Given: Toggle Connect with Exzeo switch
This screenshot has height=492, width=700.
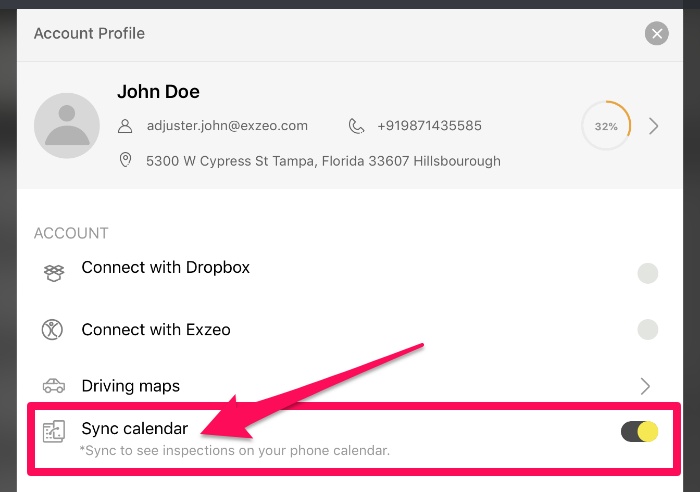Looking at the screenshot, I should pyautogui.click(x=647, y=329).
